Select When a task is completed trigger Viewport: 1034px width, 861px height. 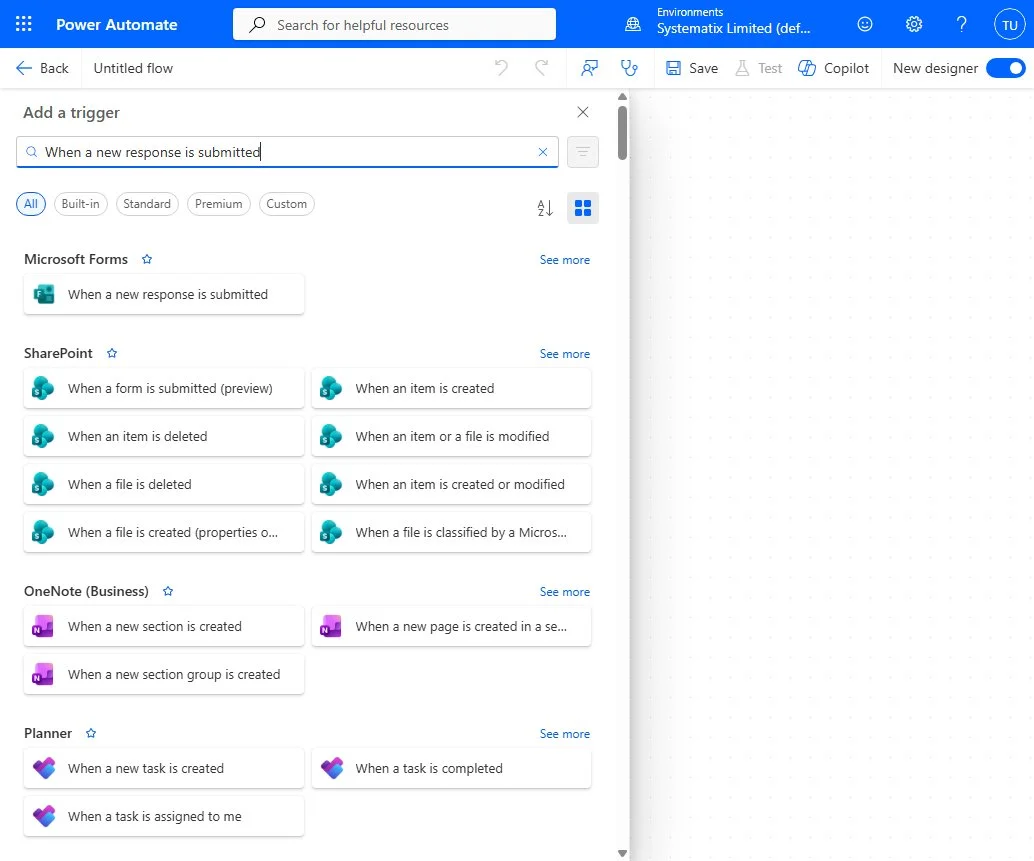[451, 769]
